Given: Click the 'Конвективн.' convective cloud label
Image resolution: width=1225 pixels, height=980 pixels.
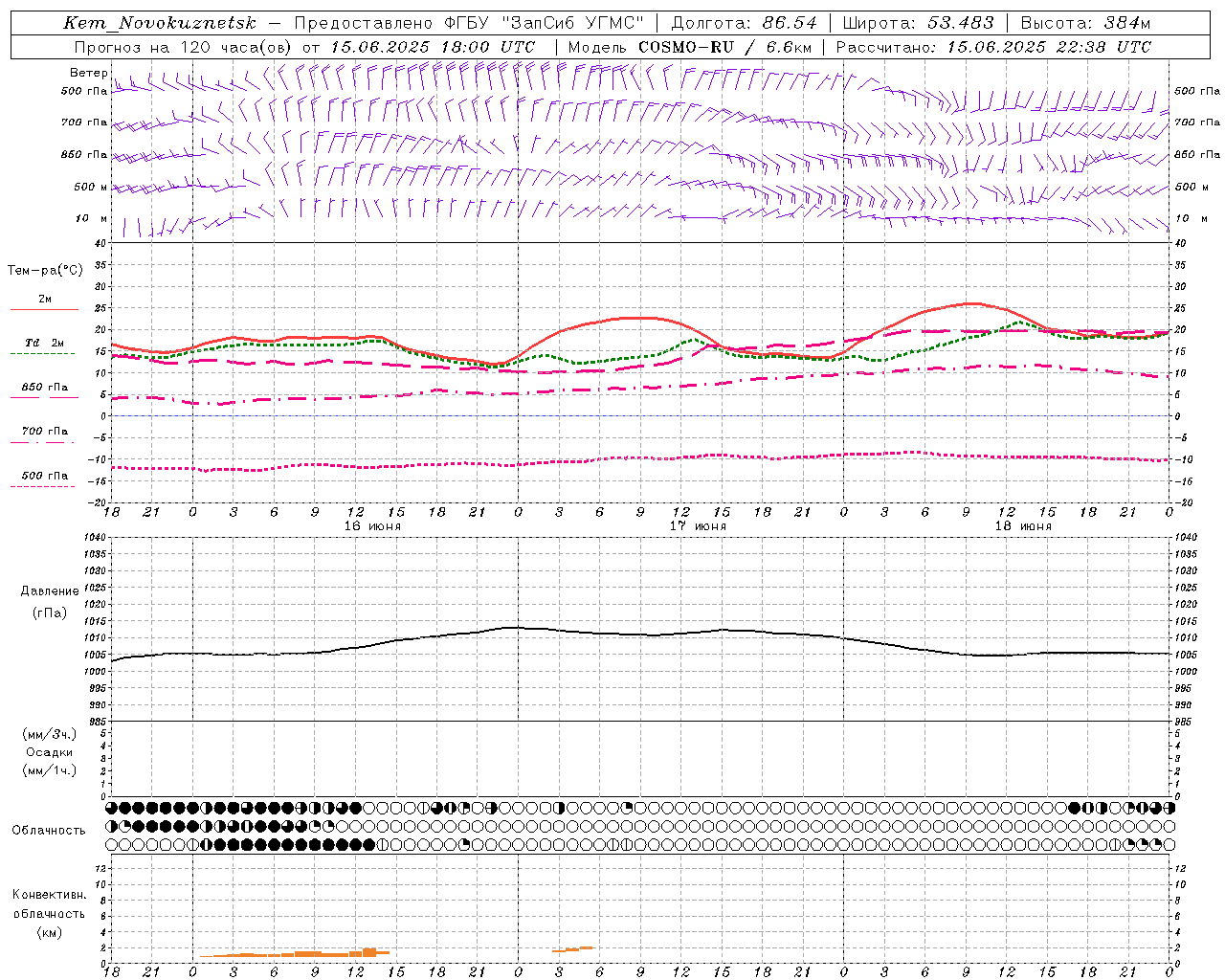Looking at the screenshot, I should tap(49, 895).
